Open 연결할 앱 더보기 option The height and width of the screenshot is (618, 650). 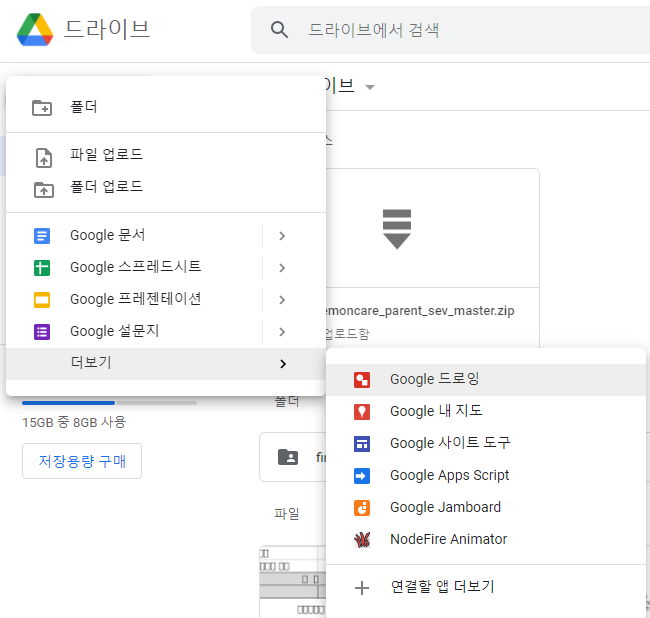[486, 587]
